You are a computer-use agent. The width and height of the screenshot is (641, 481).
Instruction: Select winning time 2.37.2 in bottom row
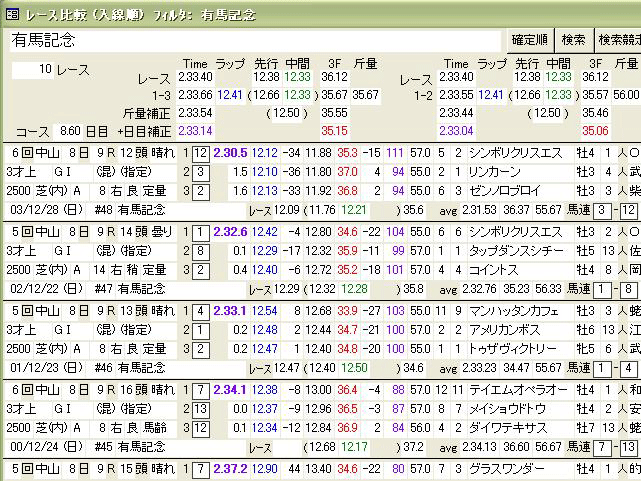pyautogui.click(x=230, y=469)
